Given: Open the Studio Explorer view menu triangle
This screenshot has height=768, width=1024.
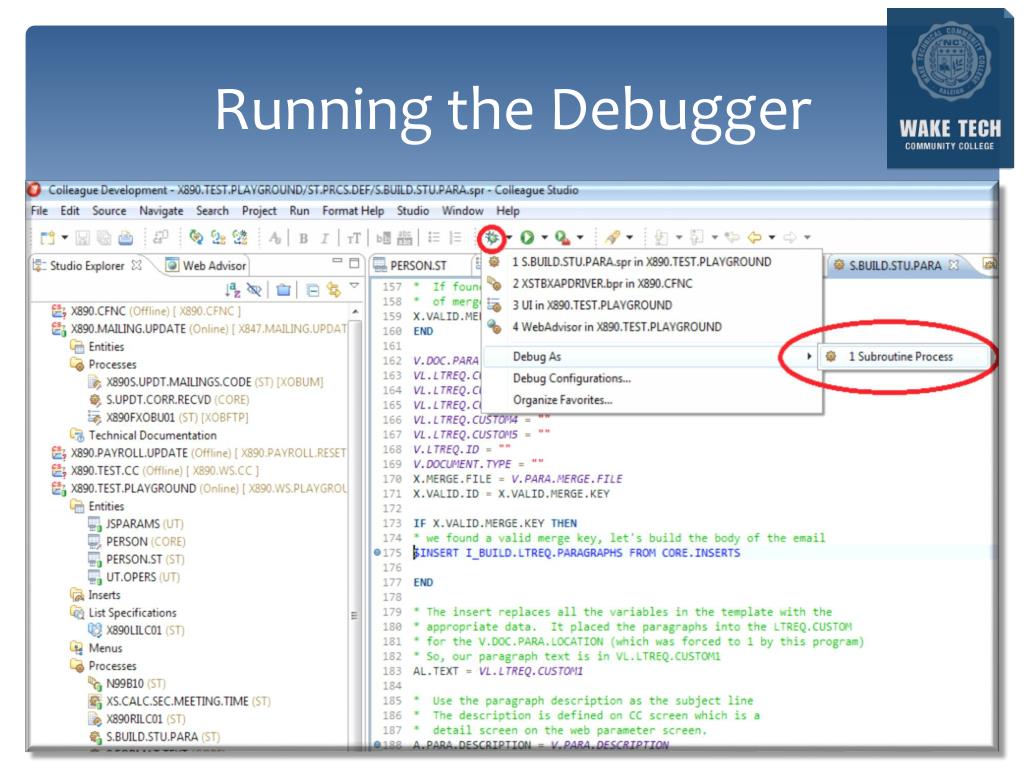Looking at the screenshot, I should coord(354,286).
